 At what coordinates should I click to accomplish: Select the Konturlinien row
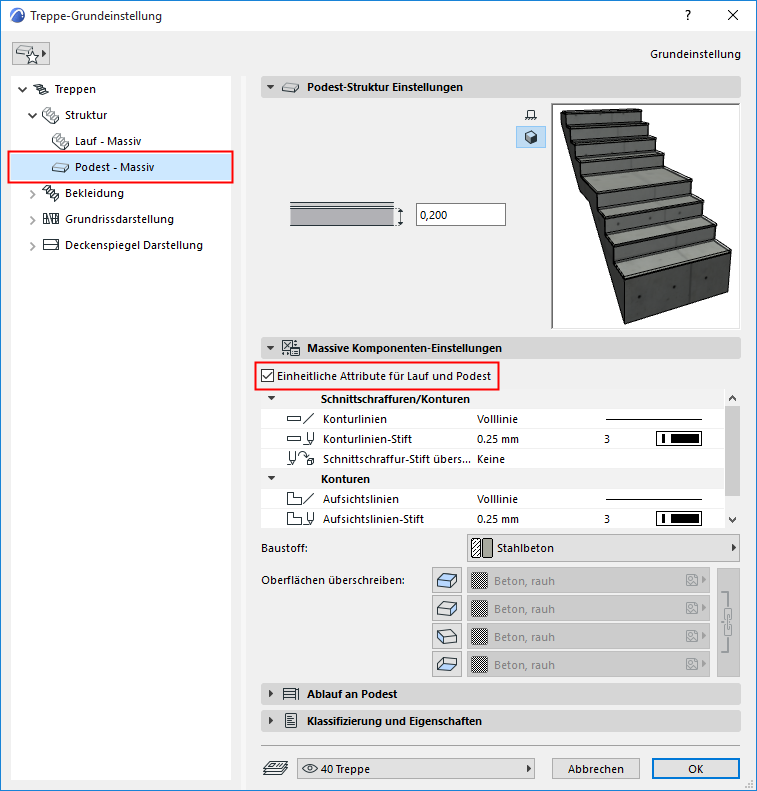tap(492, 419)
